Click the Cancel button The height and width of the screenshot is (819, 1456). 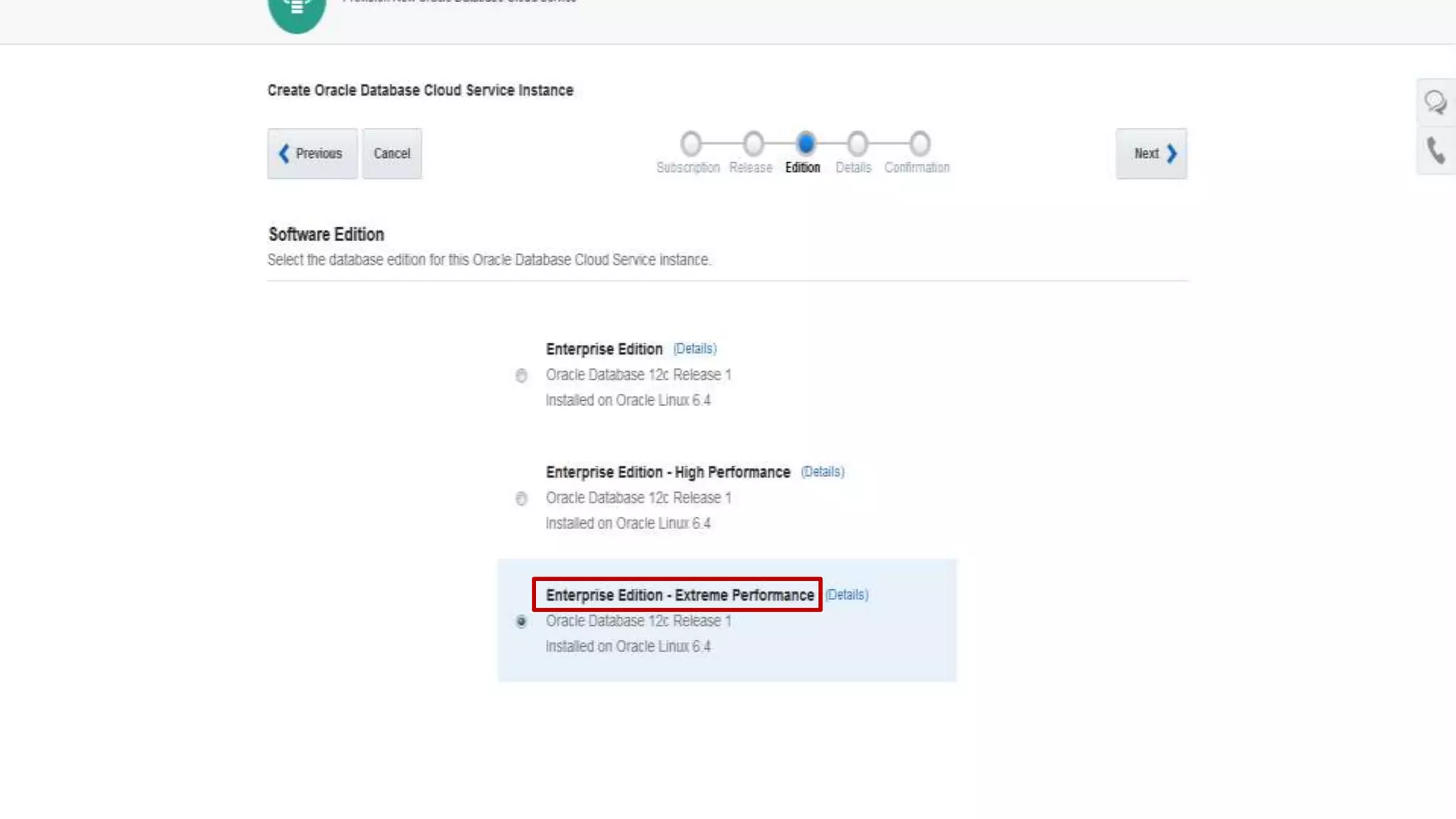tap(392, 154)
